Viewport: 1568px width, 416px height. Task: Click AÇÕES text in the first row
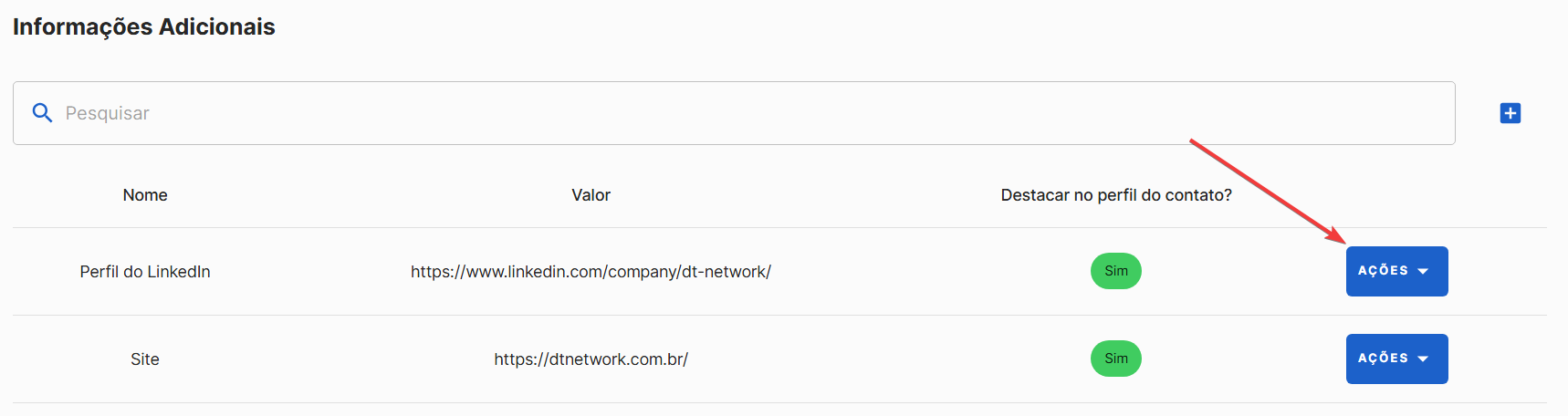[1383, 270]
